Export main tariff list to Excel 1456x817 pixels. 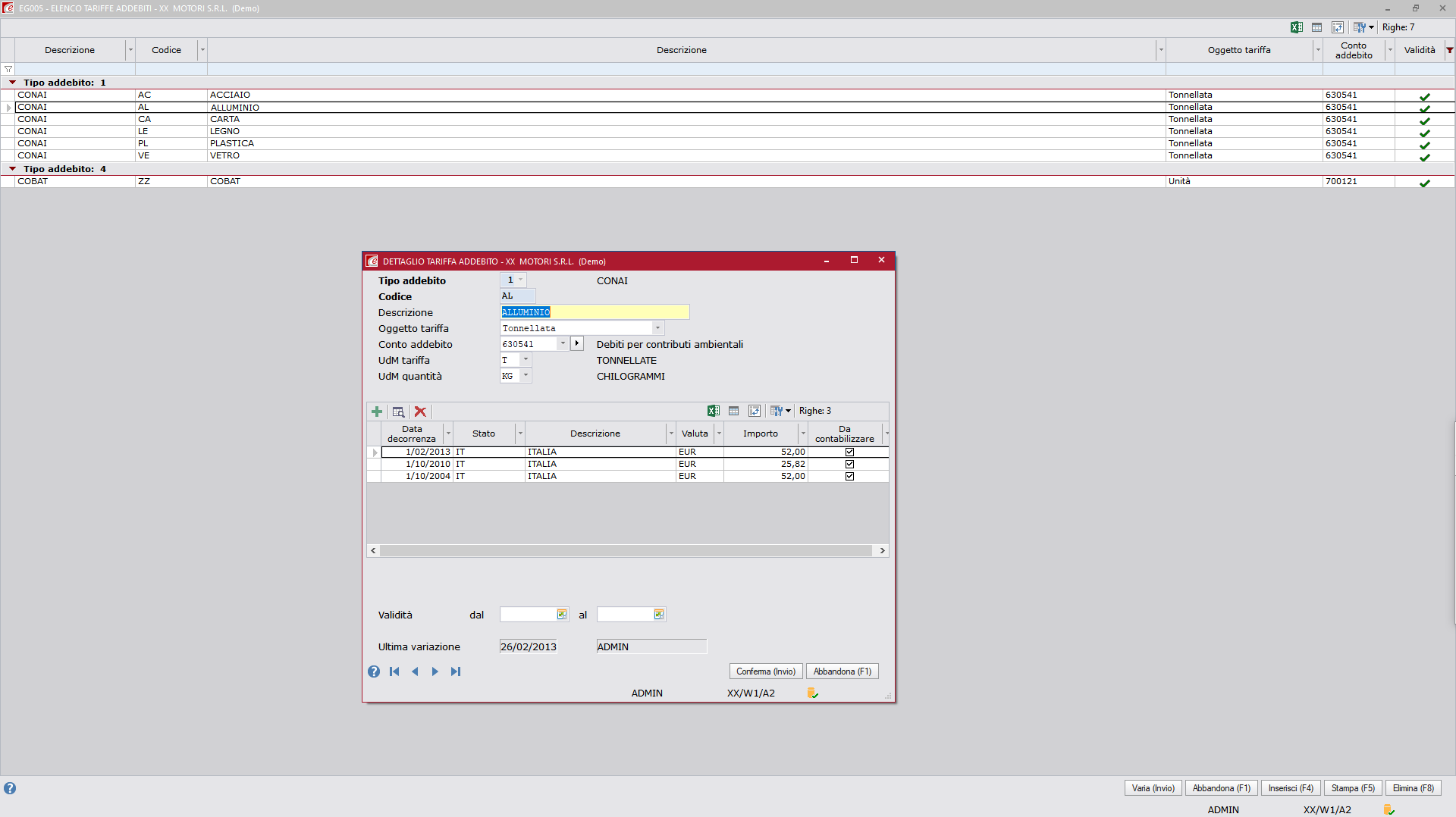click(x=1297, y=27)
